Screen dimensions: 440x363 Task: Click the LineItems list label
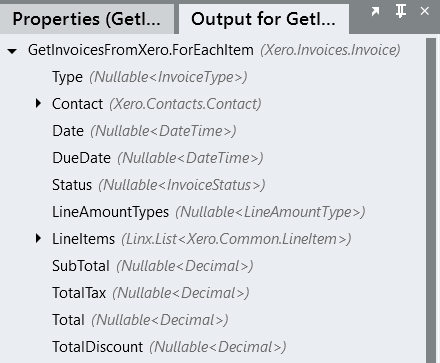click(x=83, y=239)
